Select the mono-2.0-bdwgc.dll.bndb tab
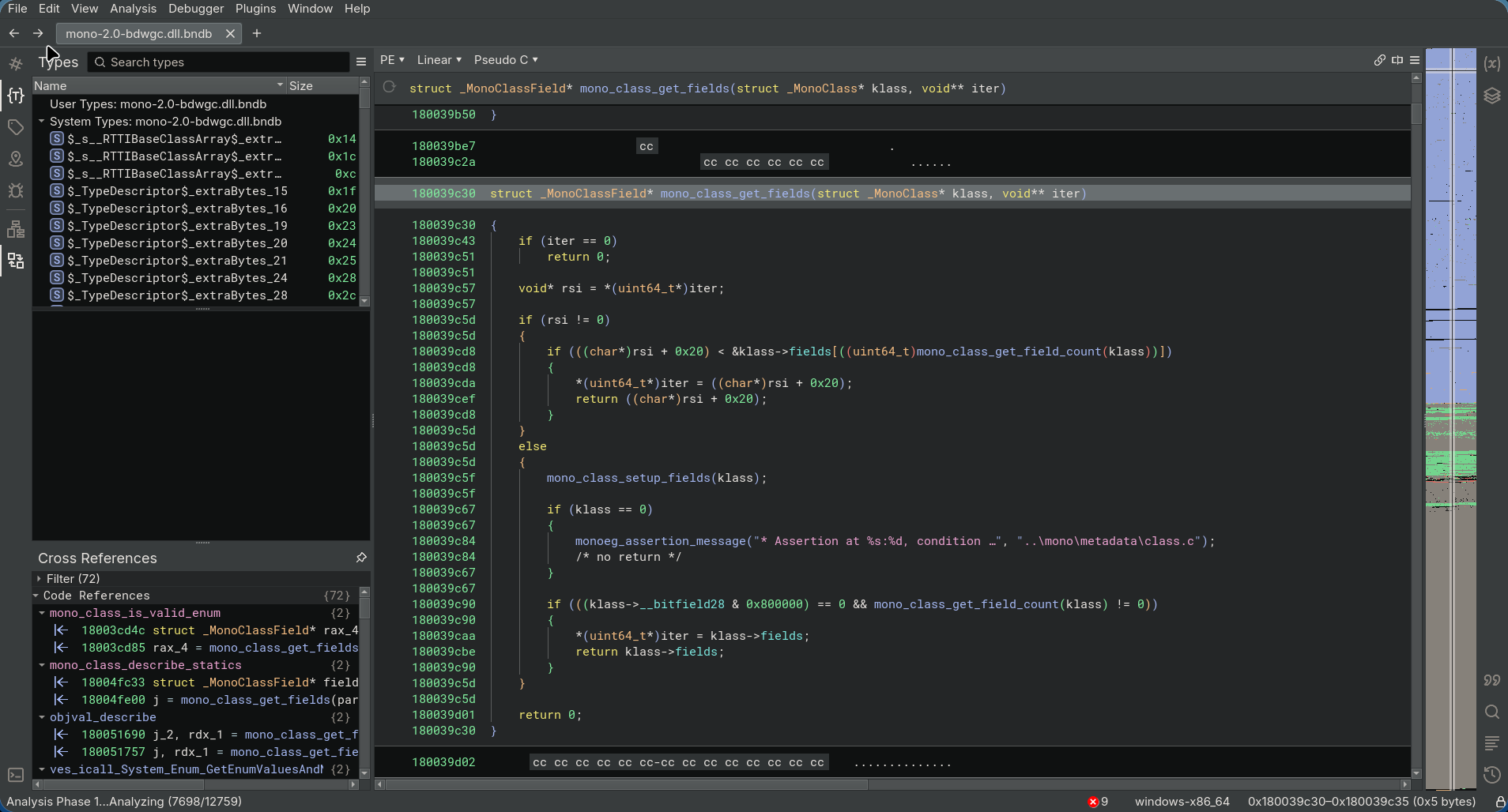This screenshot has width=1508, height=812. coord(139,33)
